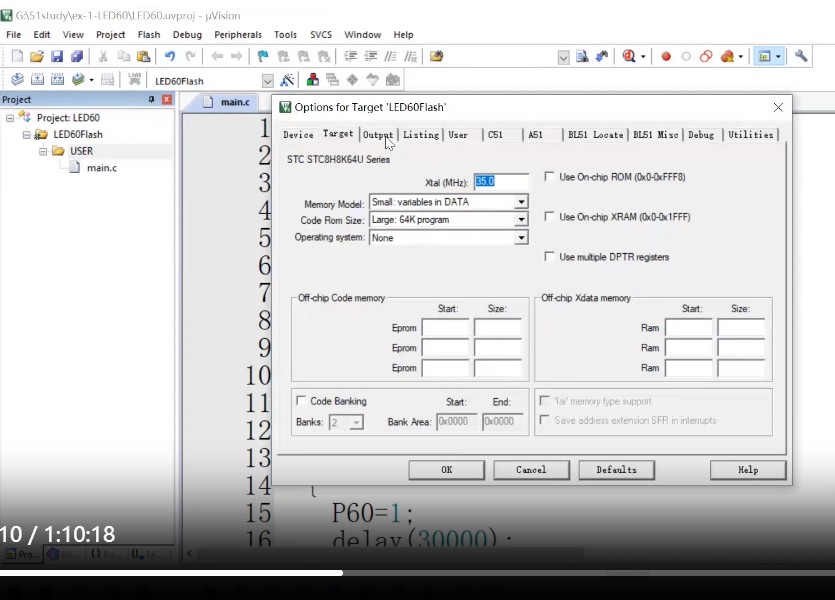Click the Xtal (MHz) input field
Screen dimensions: 835x600
coord(499,181)
